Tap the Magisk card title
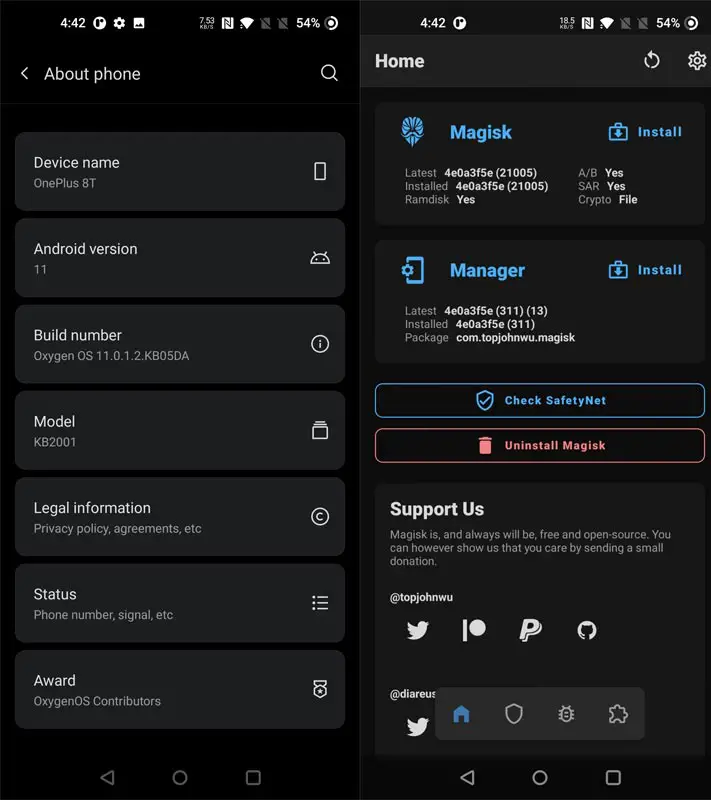Image resolution: width=711 pixels, height=800 pixels. click(480, 132)
